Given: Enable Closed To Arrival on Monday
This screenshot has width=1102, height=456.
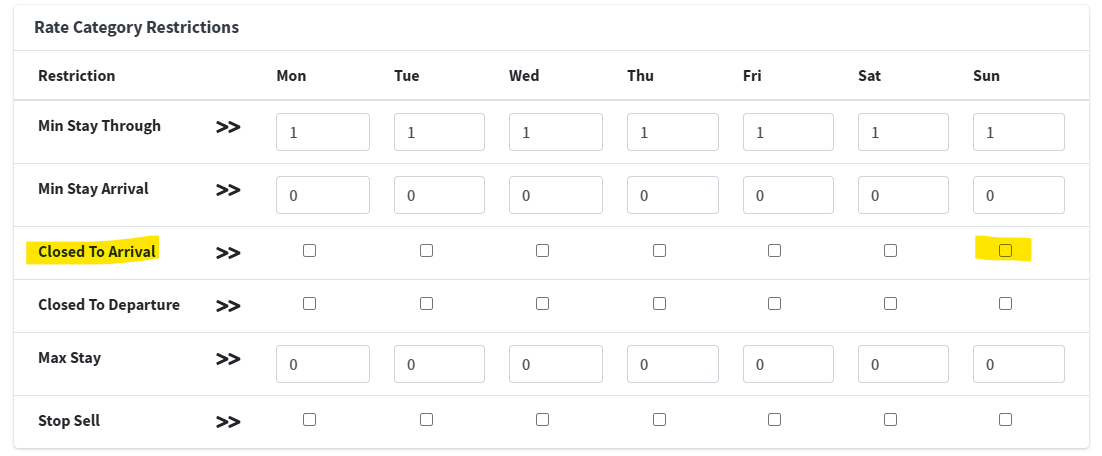Looking at the screenshot, I should click(309, 251).
